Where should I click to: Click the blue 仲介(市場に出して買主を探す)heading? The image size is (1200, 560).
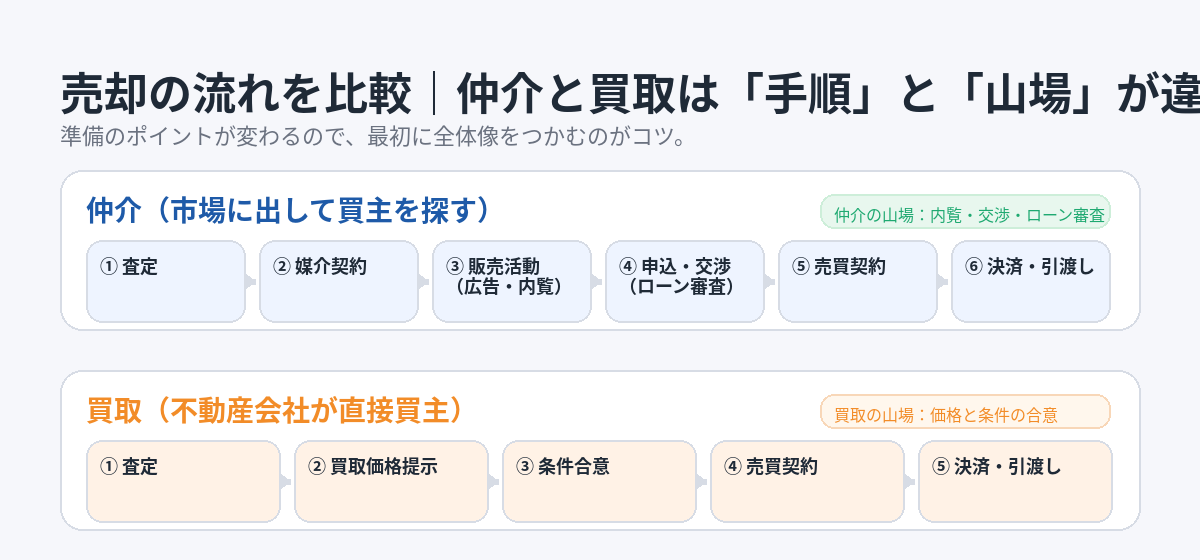[x=288, y=211]
